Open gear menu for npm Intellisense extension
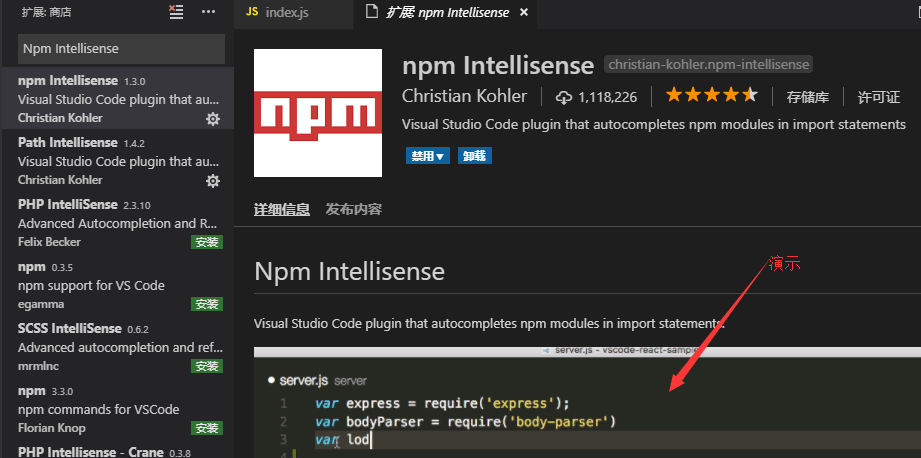 click(x=213, y=119)
